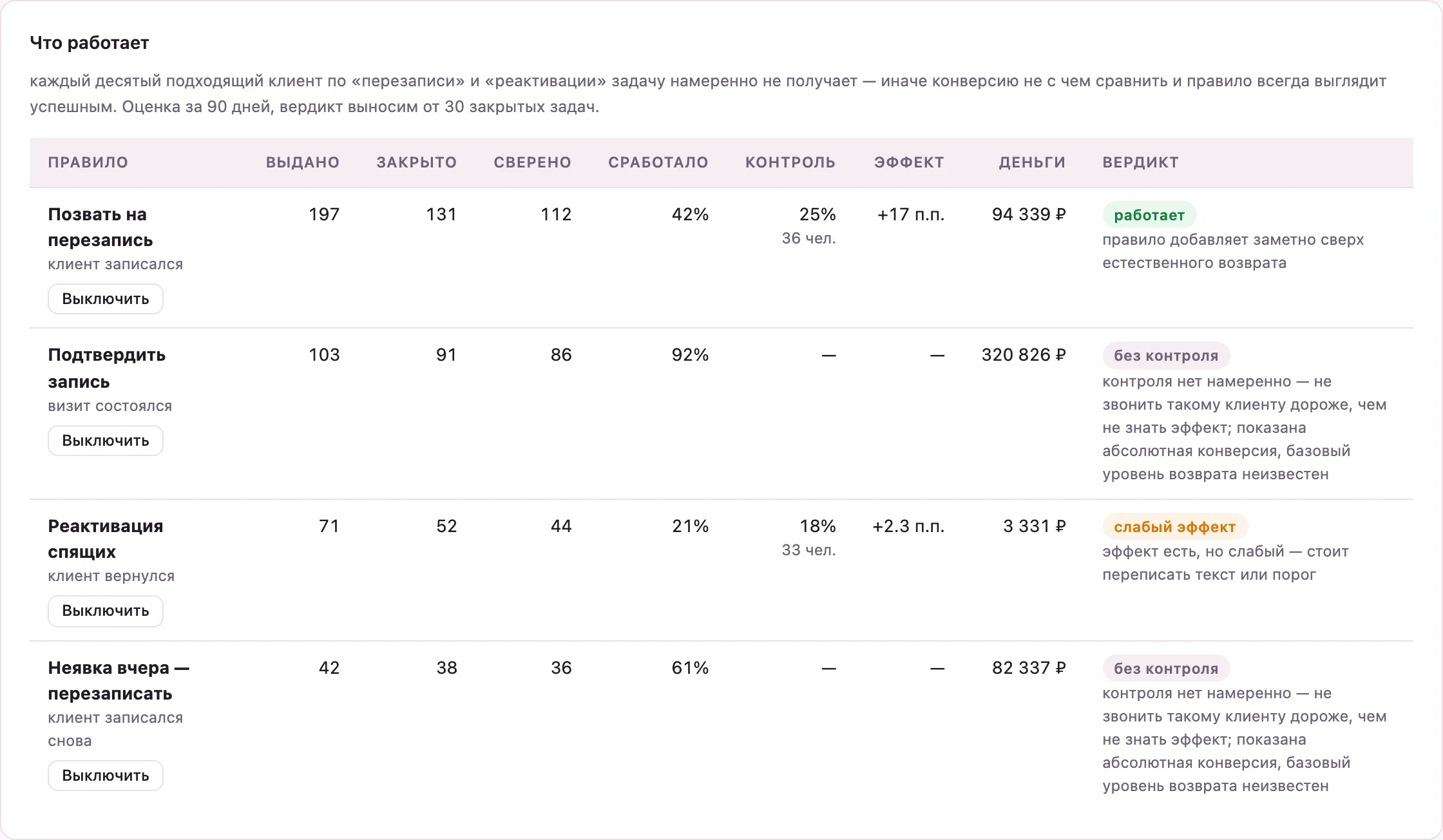Click the СВЕРЕНО column header
Viewport: 1443px width, 840px height.
[x=533, y=162]
